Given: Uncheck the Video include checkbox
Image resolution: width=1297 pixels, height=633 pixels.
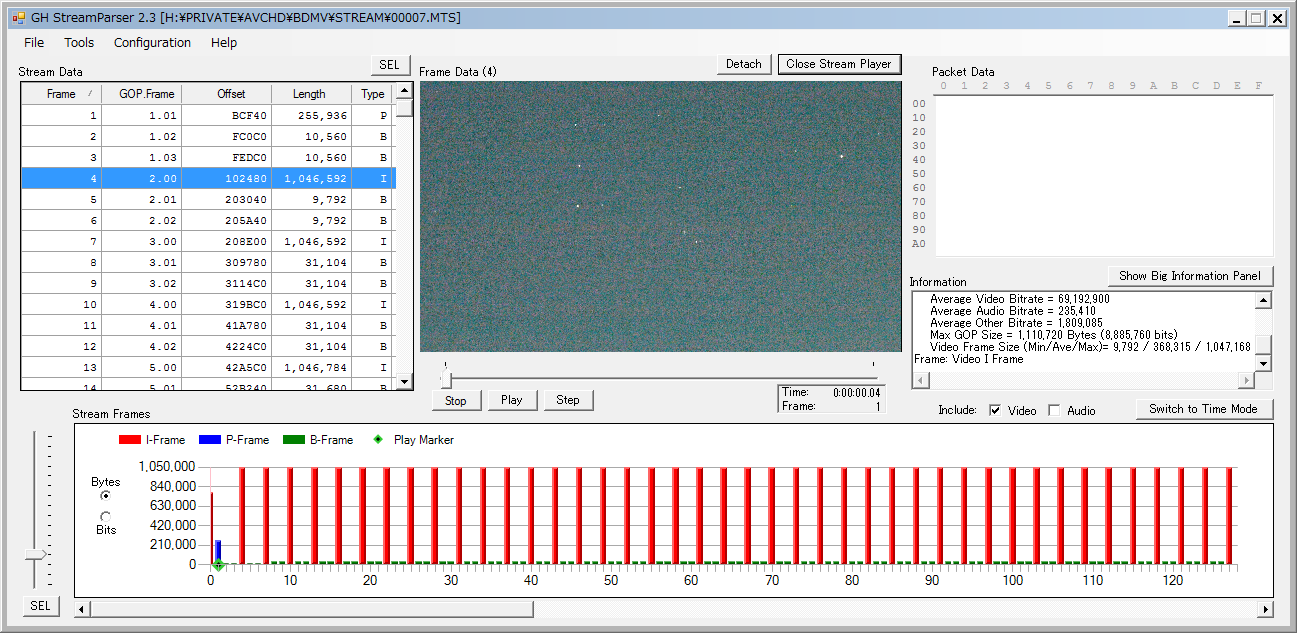Looking at the screenshot, I should click(995, 410).
